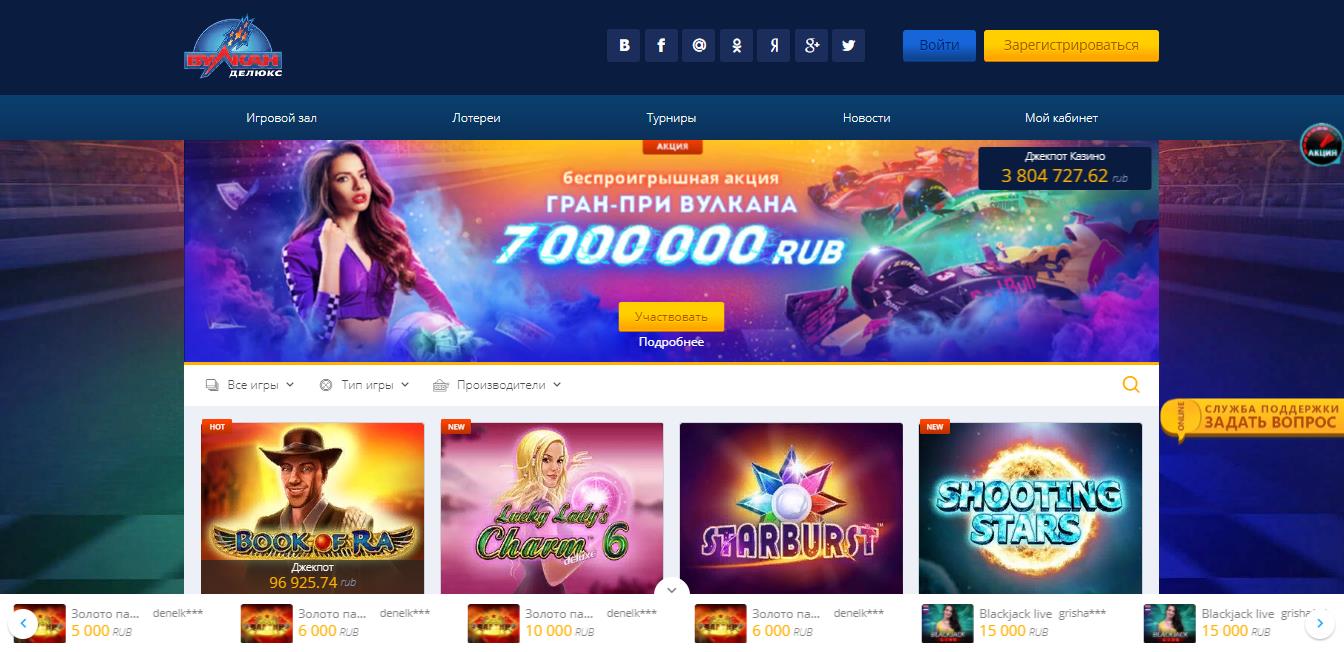Open the Twitter social icon
Image resolution: width=1344 pixels, height=652 pixels.
click(x=849, y=46)
